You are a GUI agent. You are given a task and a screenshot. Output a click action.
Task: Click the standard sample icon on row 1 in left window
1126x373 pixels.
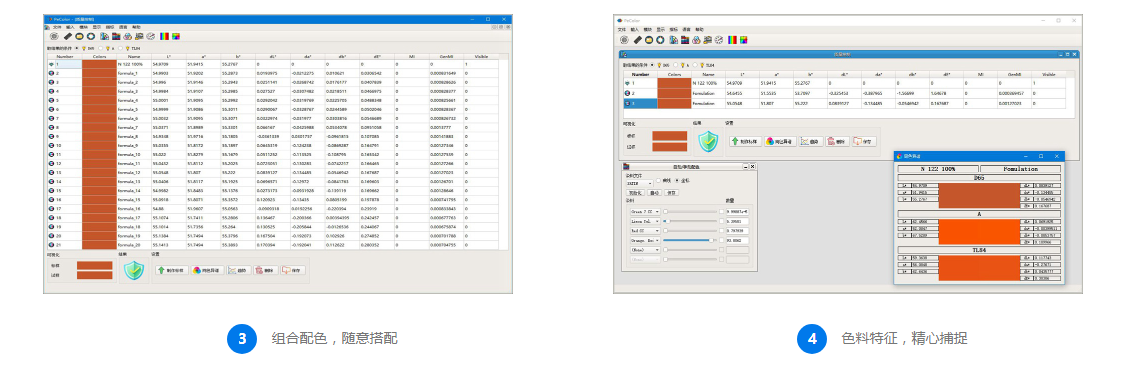(52, 64)
